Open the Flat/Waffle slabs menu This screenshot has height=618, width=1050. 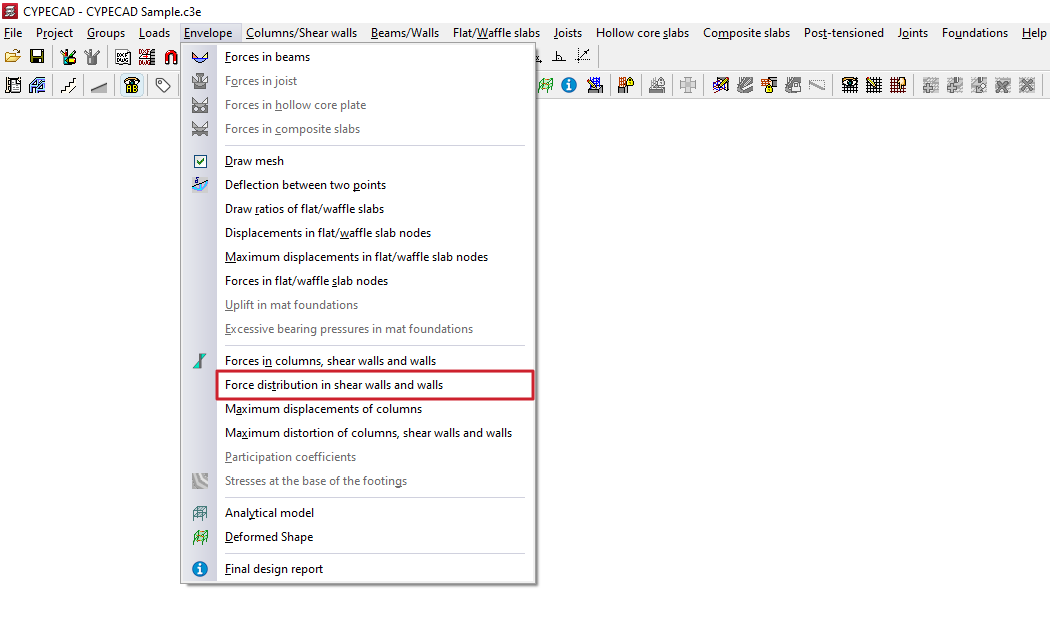click(x=496, y=33)
